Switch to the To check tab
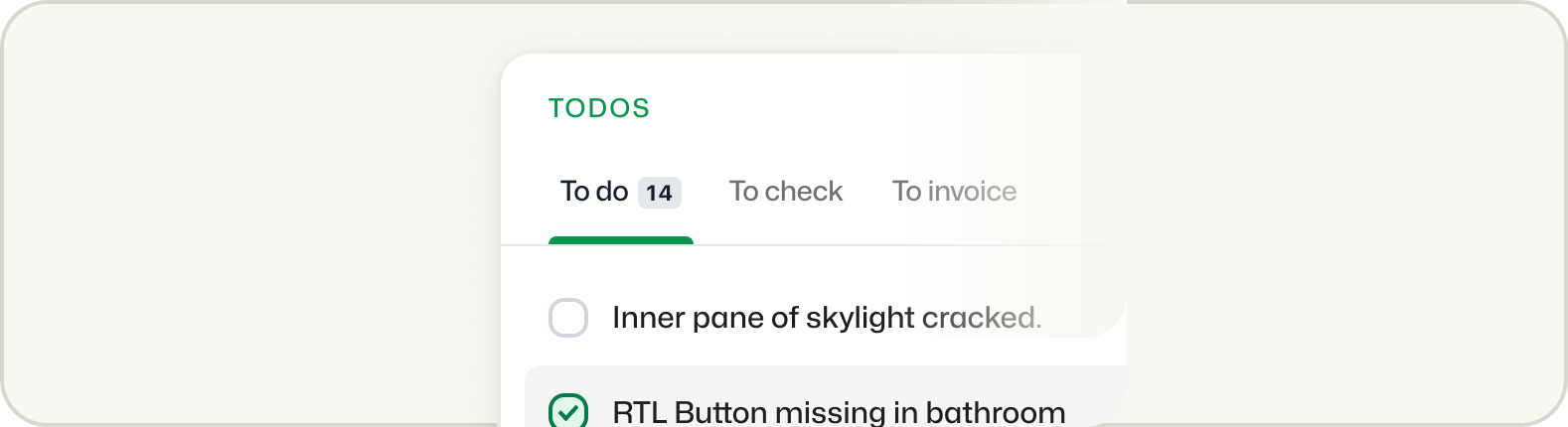The image size is (1568, 427). click(785, 191)
